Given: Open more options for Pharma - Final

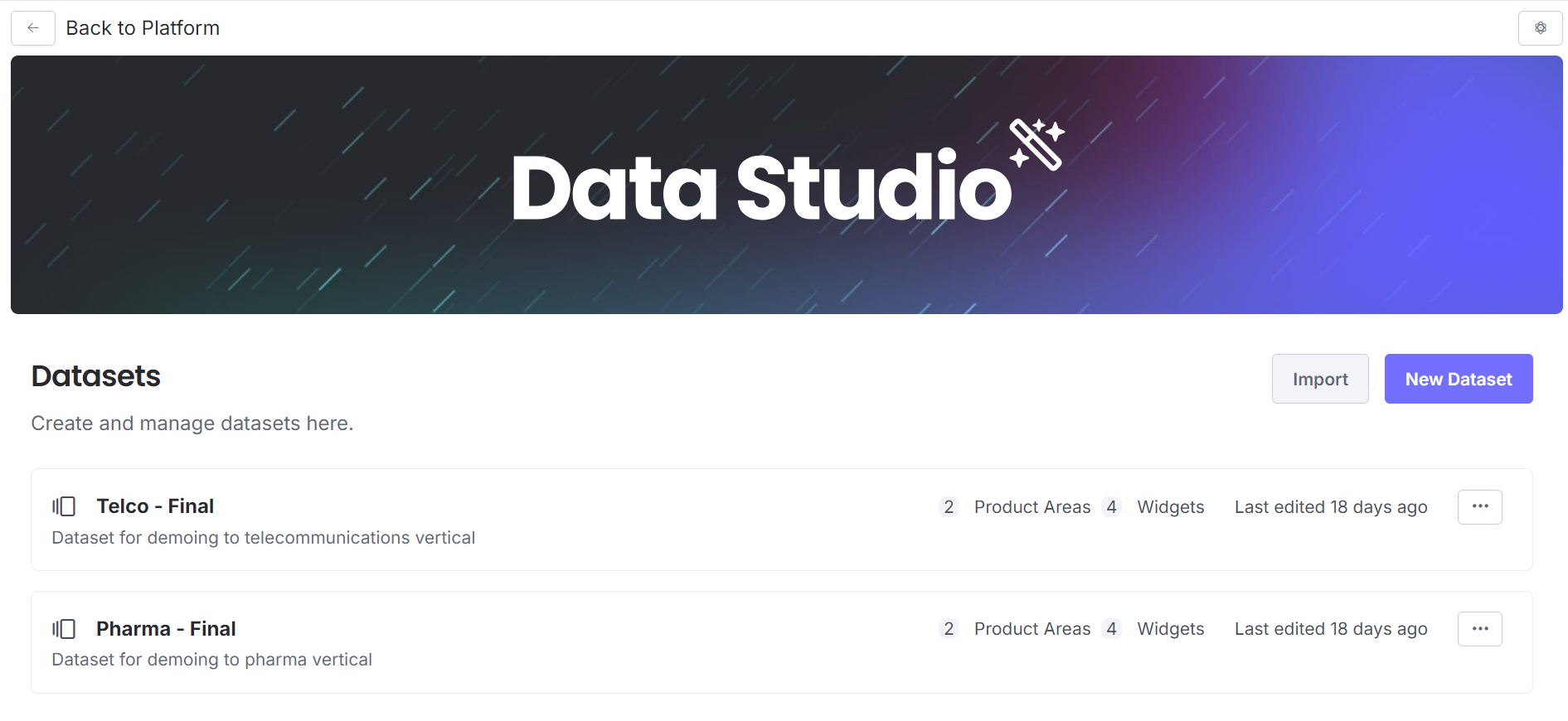Looking at the screenshot, I should click(1479, 629).
